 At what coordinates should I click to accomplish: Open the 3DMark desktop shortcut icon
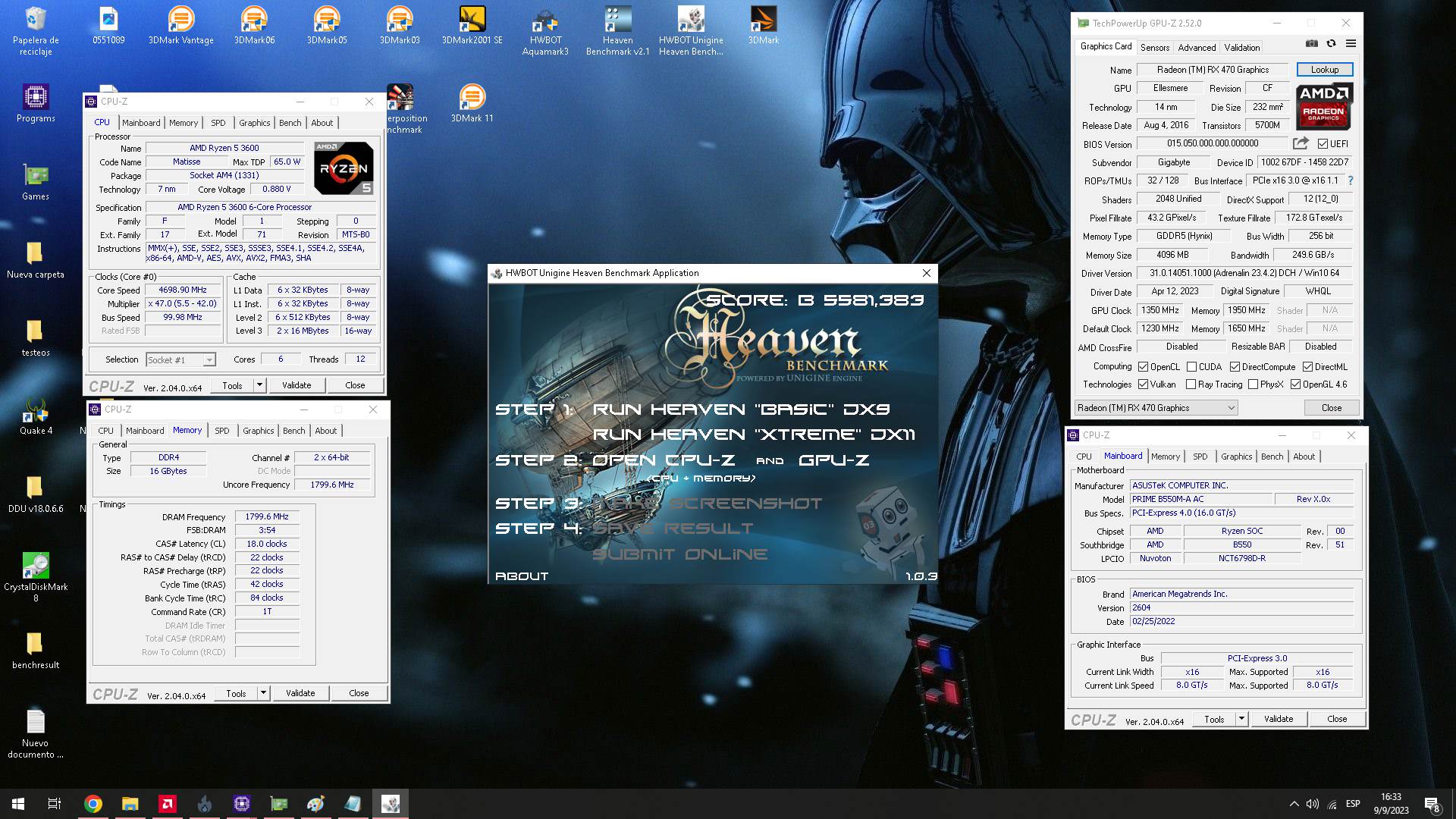coord(763,26)
